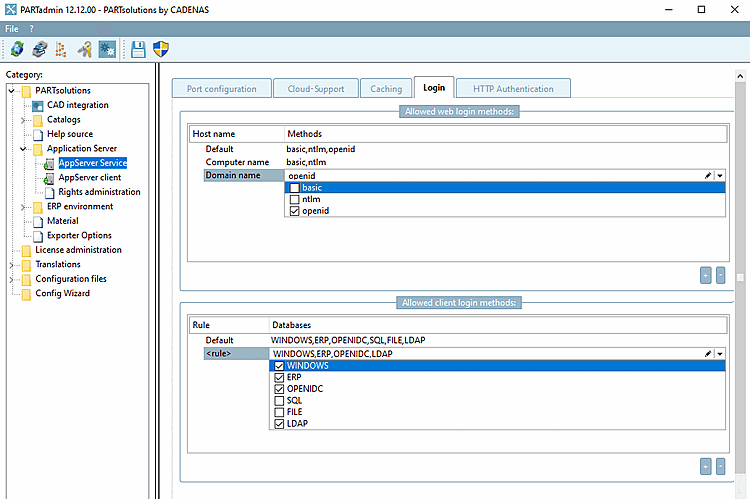Click the Configuration files folder icon
The width and height of the screenshot is (750, 499).
point(26,279)
